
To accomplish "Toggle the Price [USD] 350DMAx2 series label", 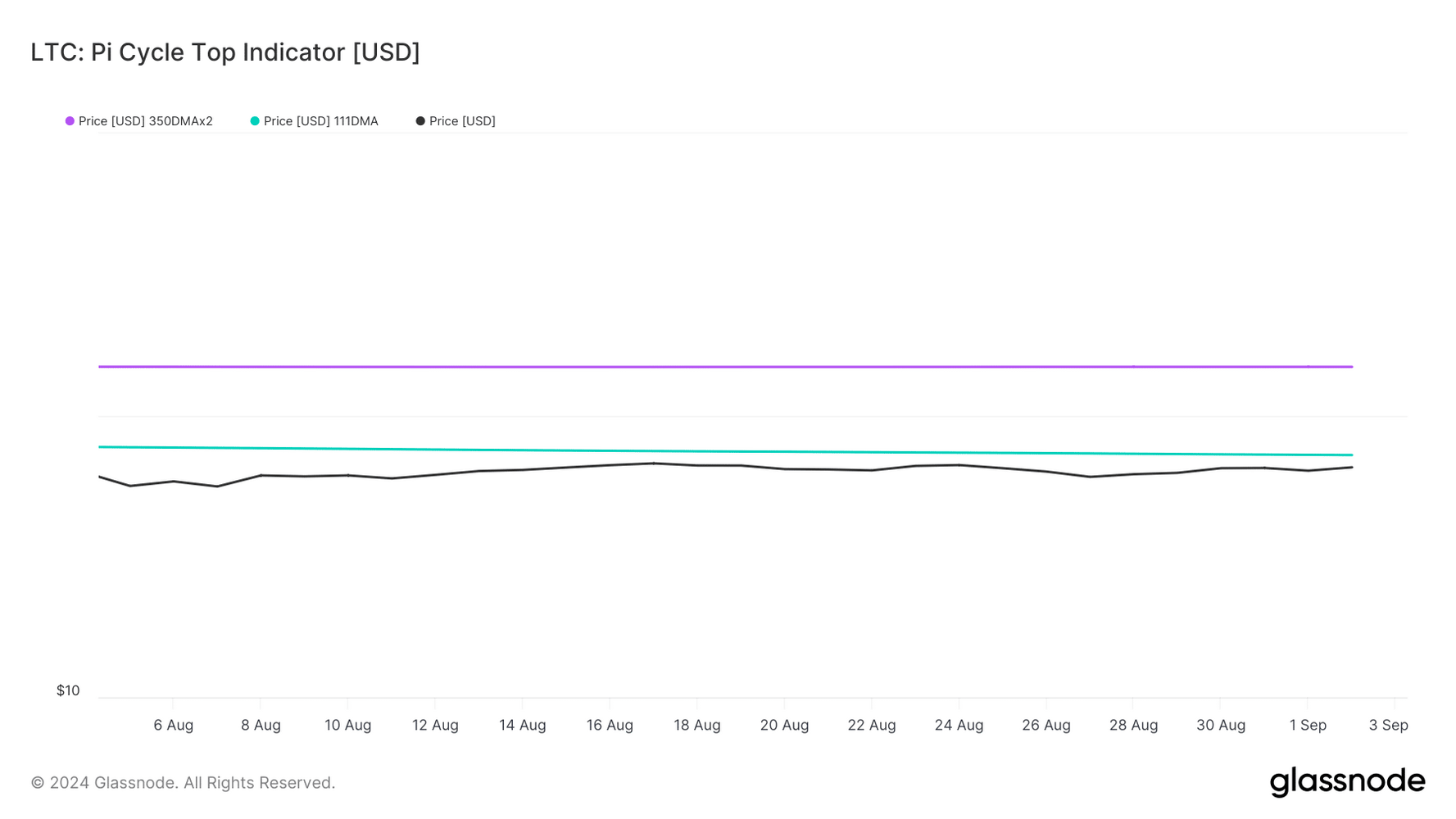I will [x=145, y=121].
